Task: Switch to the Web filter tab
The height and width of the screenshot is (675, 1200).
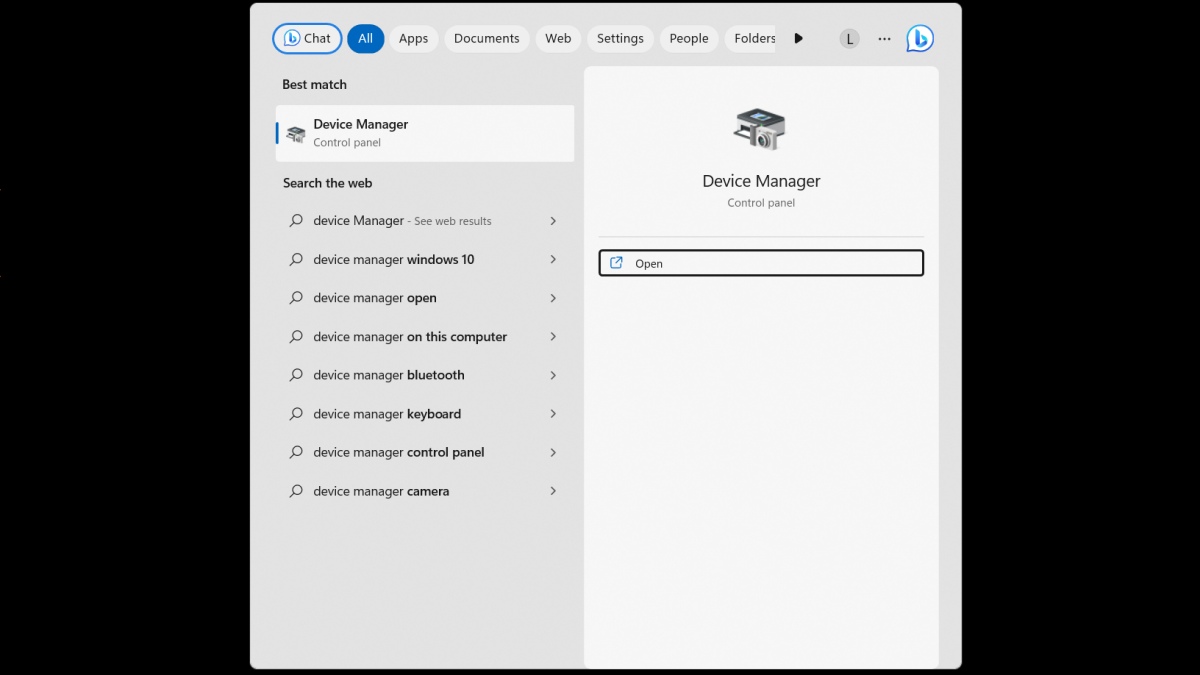Action: [558, 39]
